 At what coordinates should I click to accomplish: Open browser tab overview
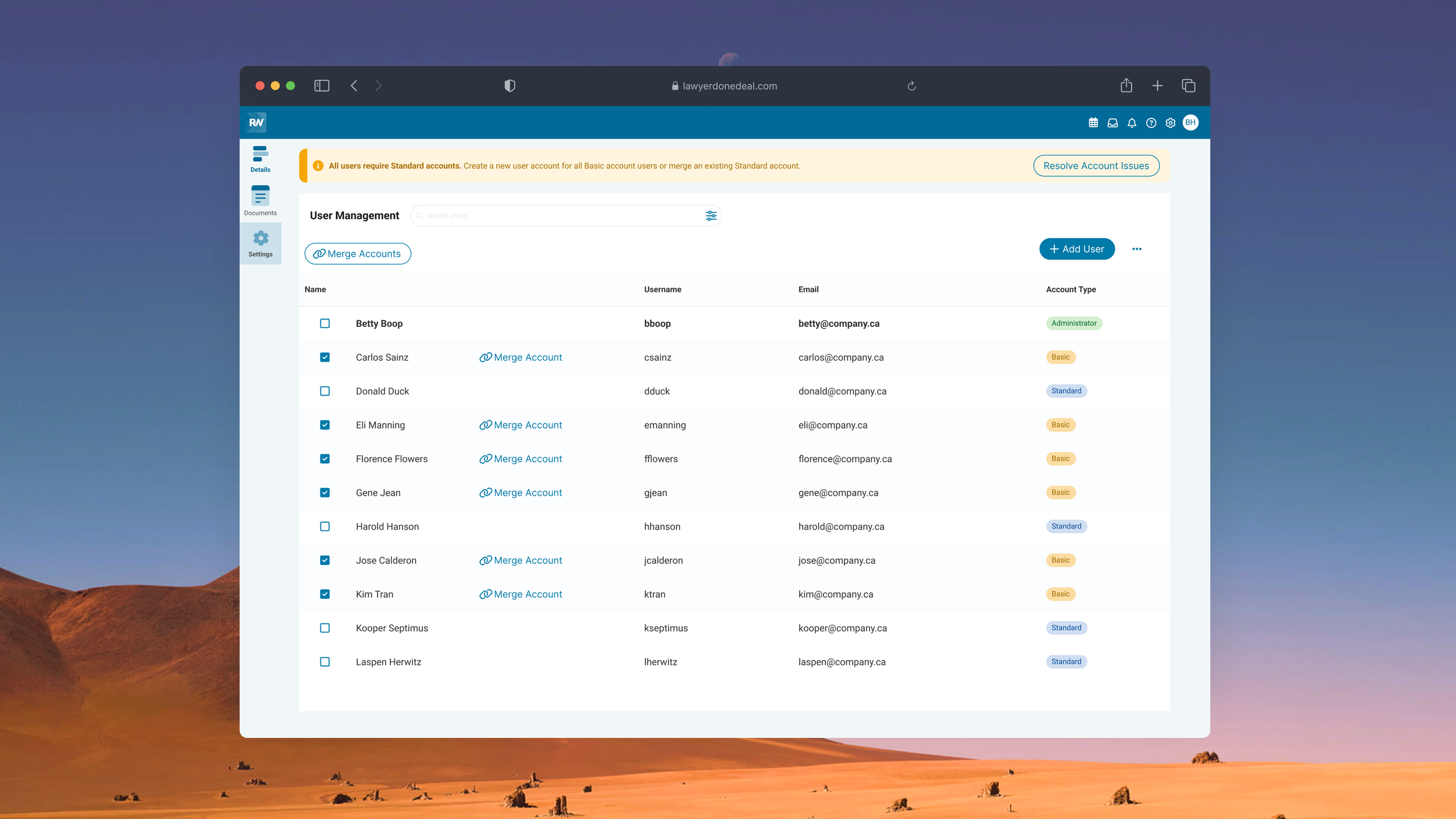point(1188,86)
